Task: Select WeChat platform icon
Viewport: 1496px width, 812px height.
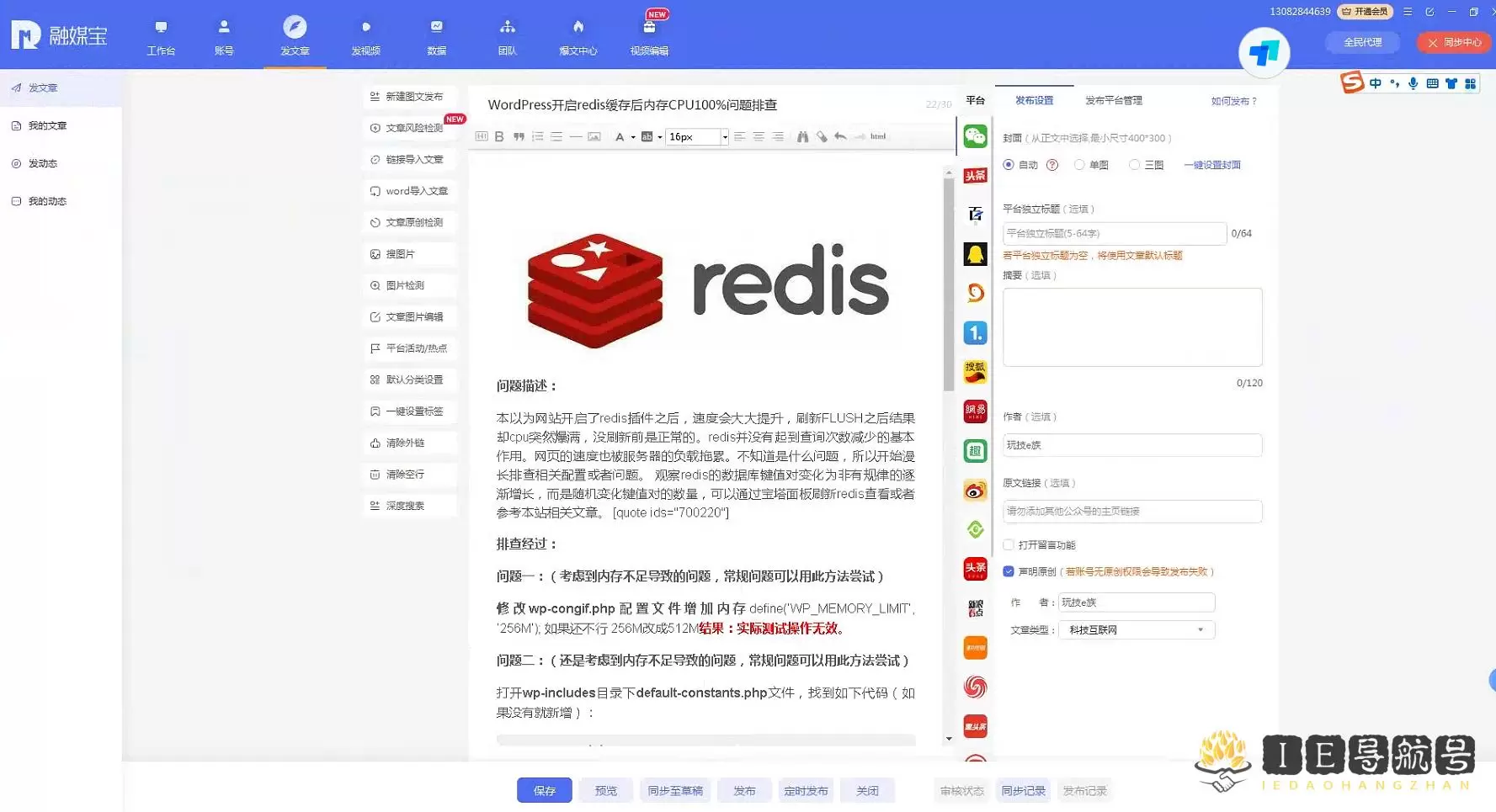Action: (975, 136)
